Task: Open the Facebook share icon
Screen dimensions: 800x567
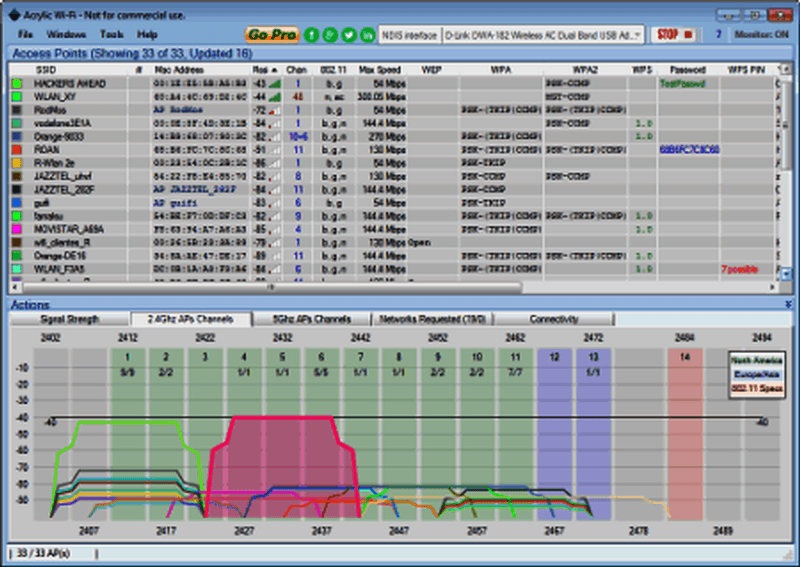Action: click(312, 35)
